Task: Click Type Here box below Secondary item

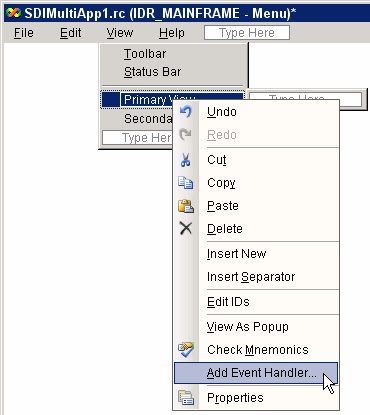Action: tap(138, 138)
